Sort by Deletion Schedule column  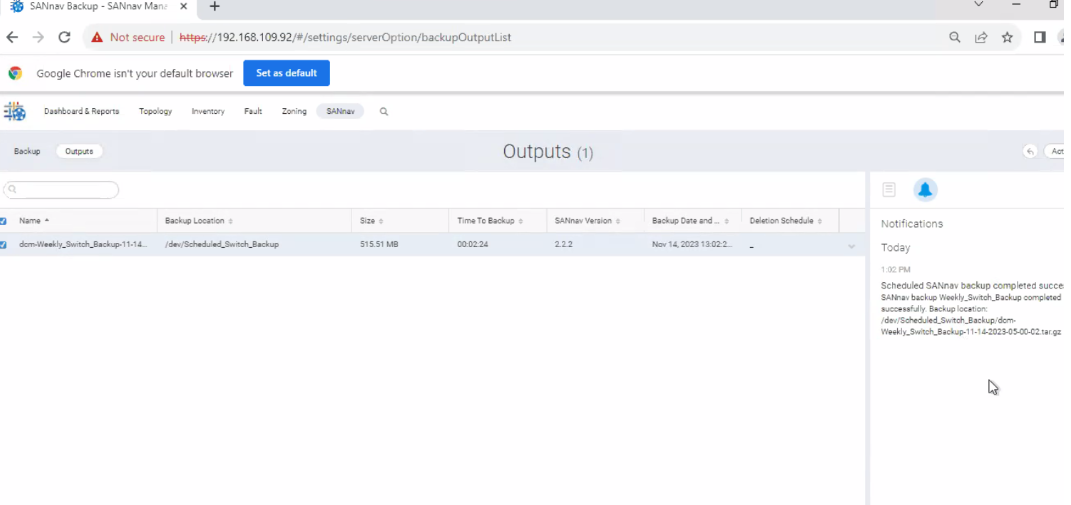(x=785, y=221)
